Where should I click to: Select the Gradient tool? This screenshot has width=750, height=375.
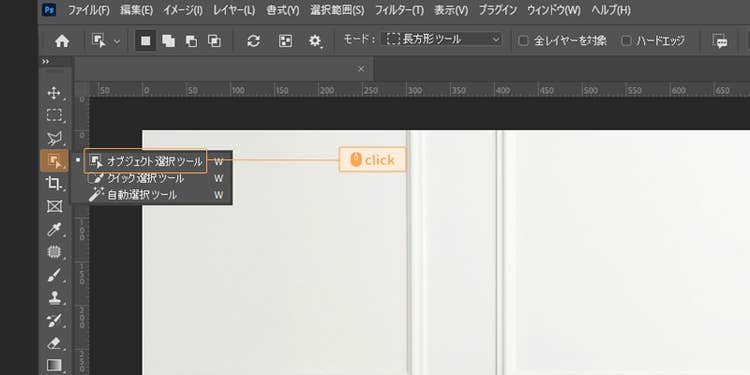click(54, 365)
